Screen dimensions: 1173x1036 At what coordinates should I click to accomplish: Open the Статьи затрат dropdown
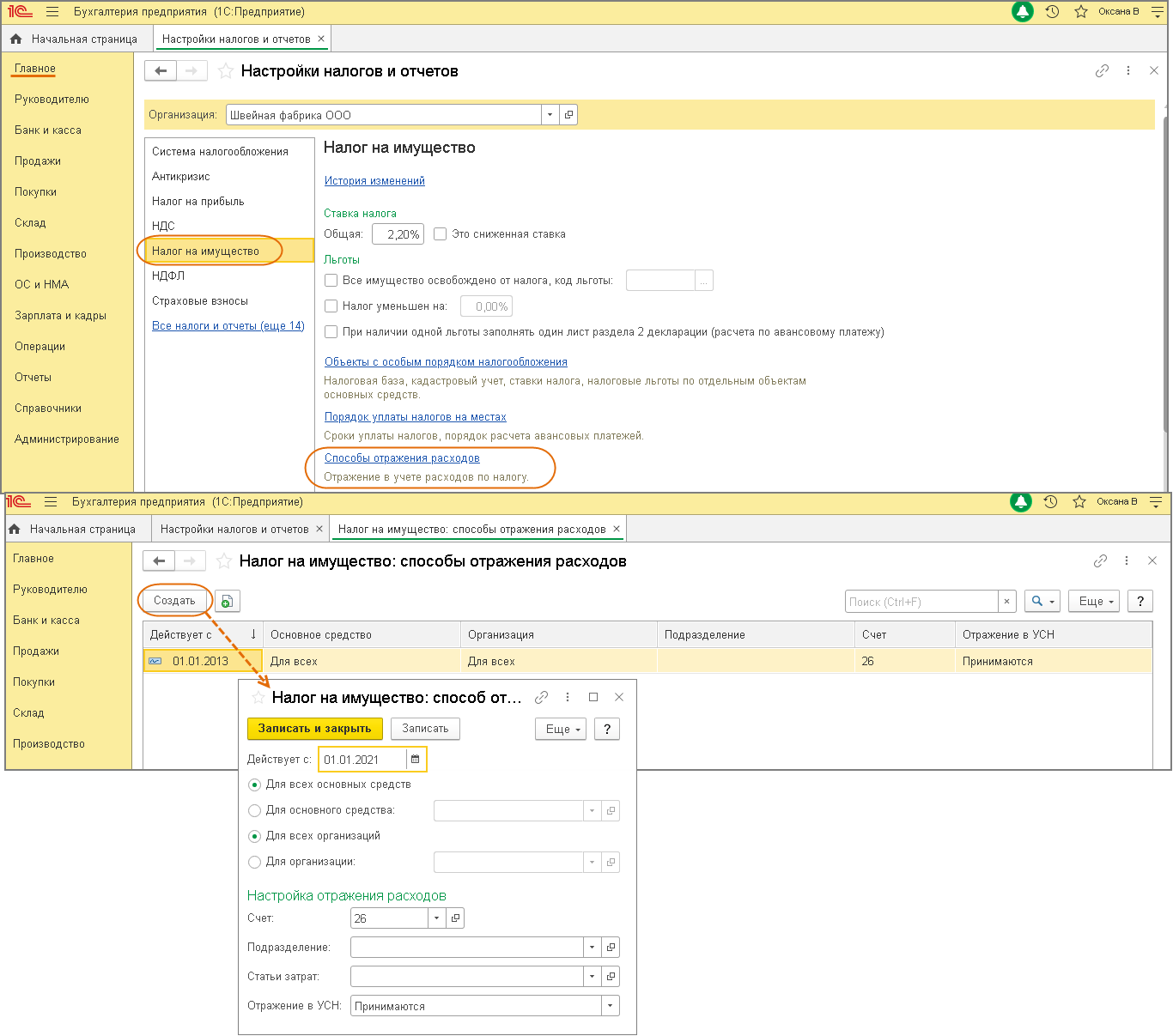click(592, 977)
